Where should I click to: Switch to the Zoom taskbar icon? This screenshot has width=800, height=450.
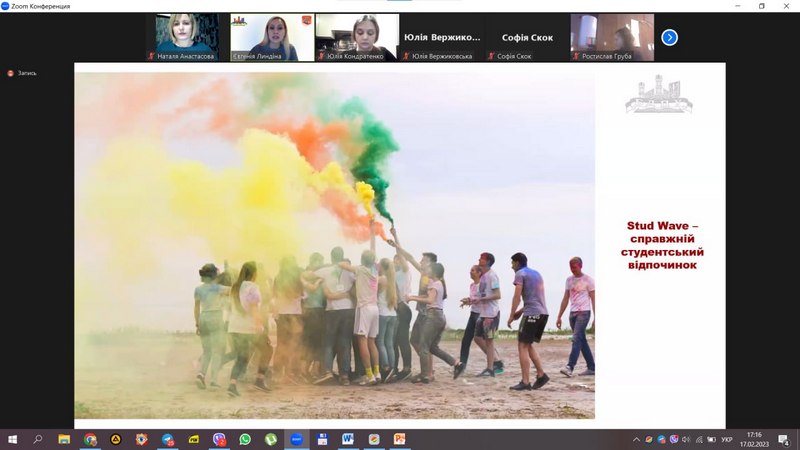tap(296, 439)
